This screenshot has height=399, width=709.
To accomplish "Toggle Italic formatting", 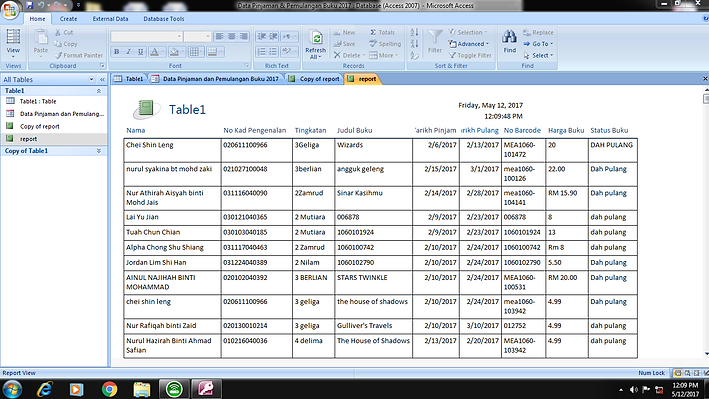I will click(128, 52).
